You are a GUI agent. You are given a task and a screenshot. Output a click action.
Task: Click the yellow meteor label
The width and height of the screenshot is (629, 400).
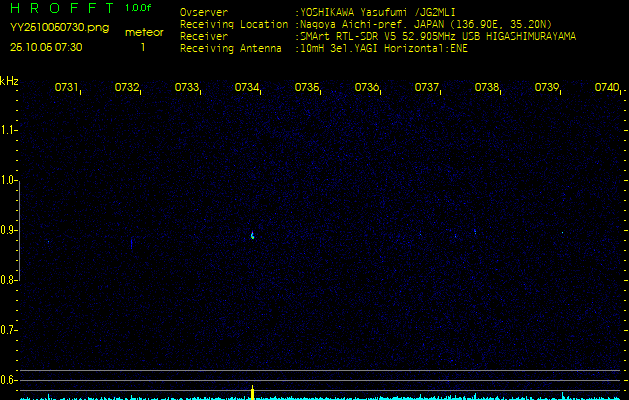144,32
